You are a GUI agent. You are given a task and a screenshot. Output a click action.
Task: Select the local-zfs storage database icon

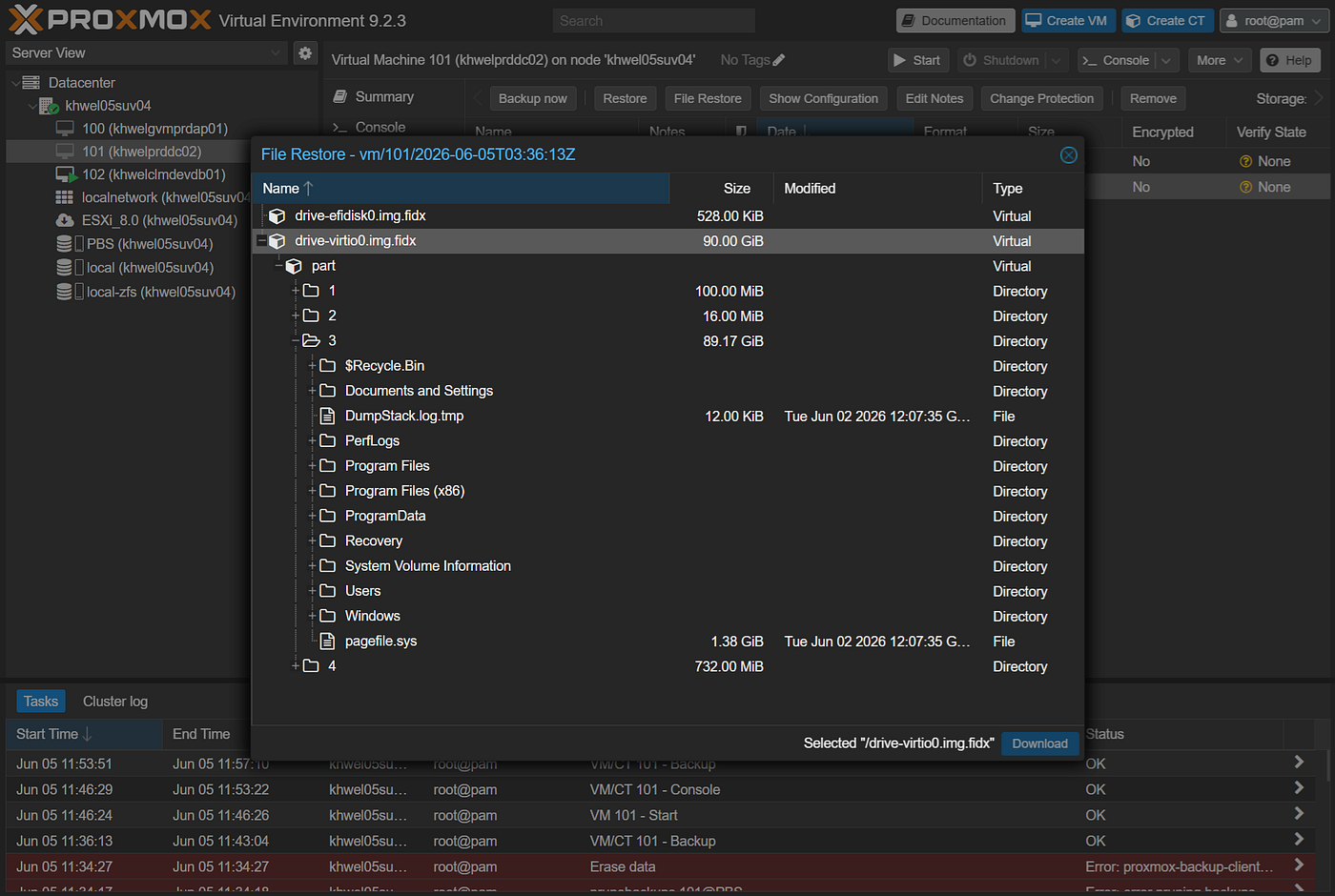point(64,292)
